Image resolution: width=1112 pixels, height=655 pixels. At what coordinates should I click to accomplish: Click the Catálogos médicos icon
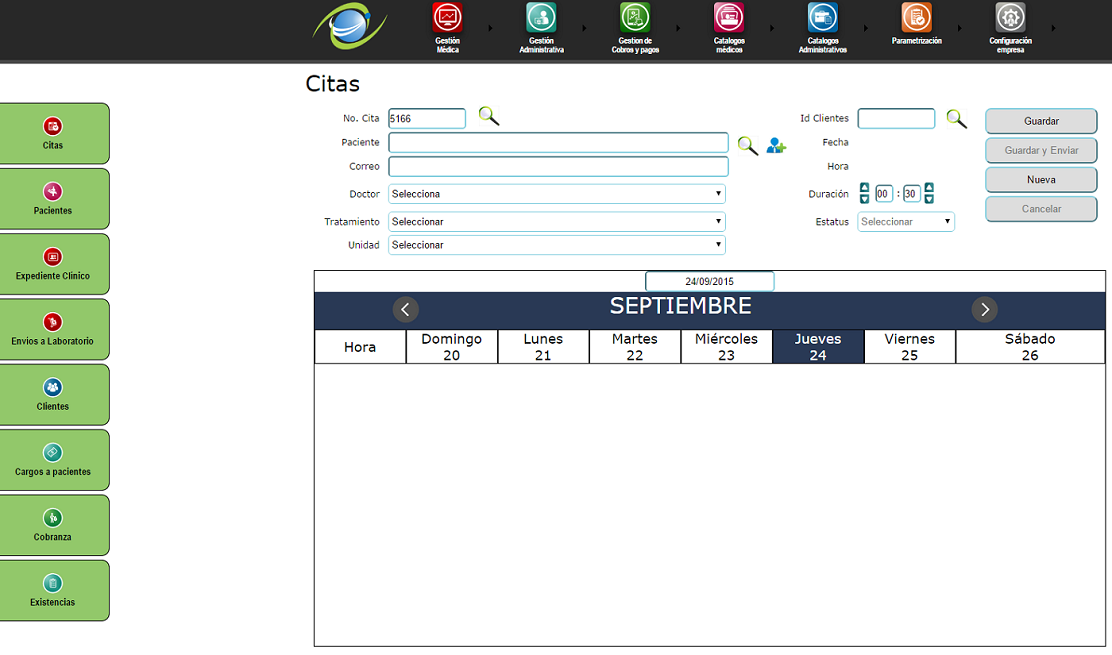click(x=728, y=18)
